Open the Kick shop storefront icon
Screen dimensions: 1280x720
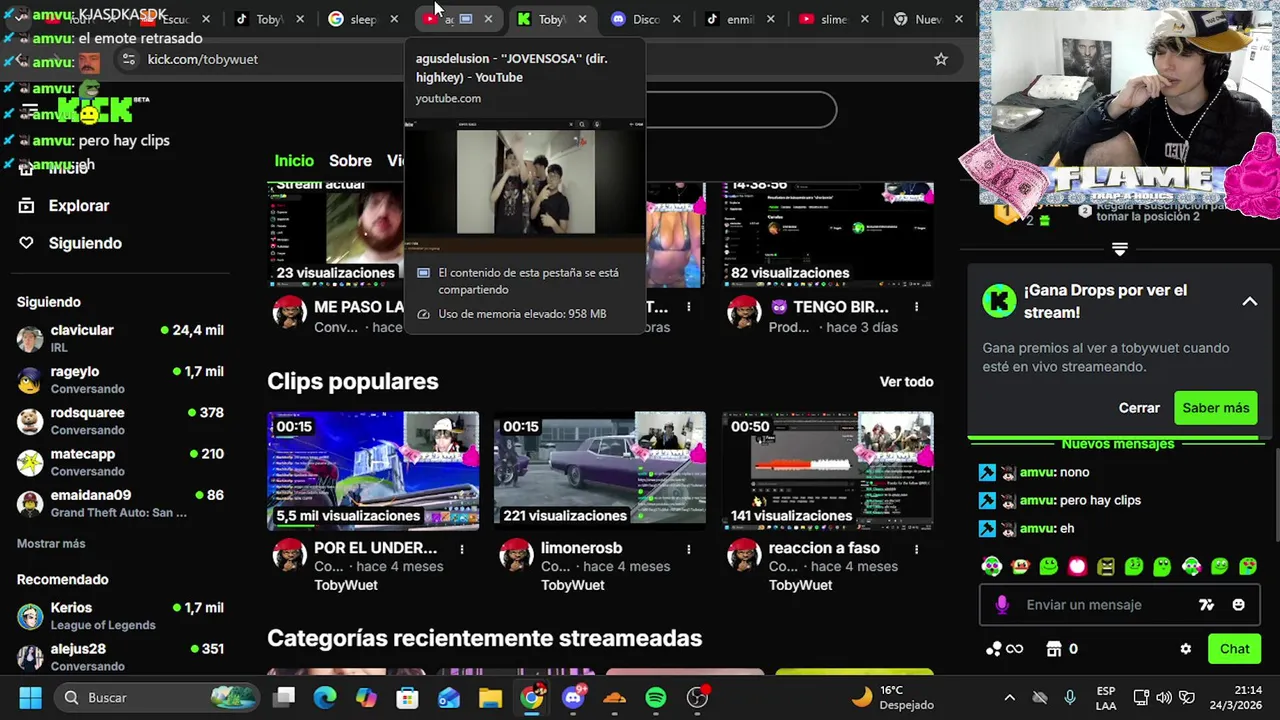tap(1053, 649)
